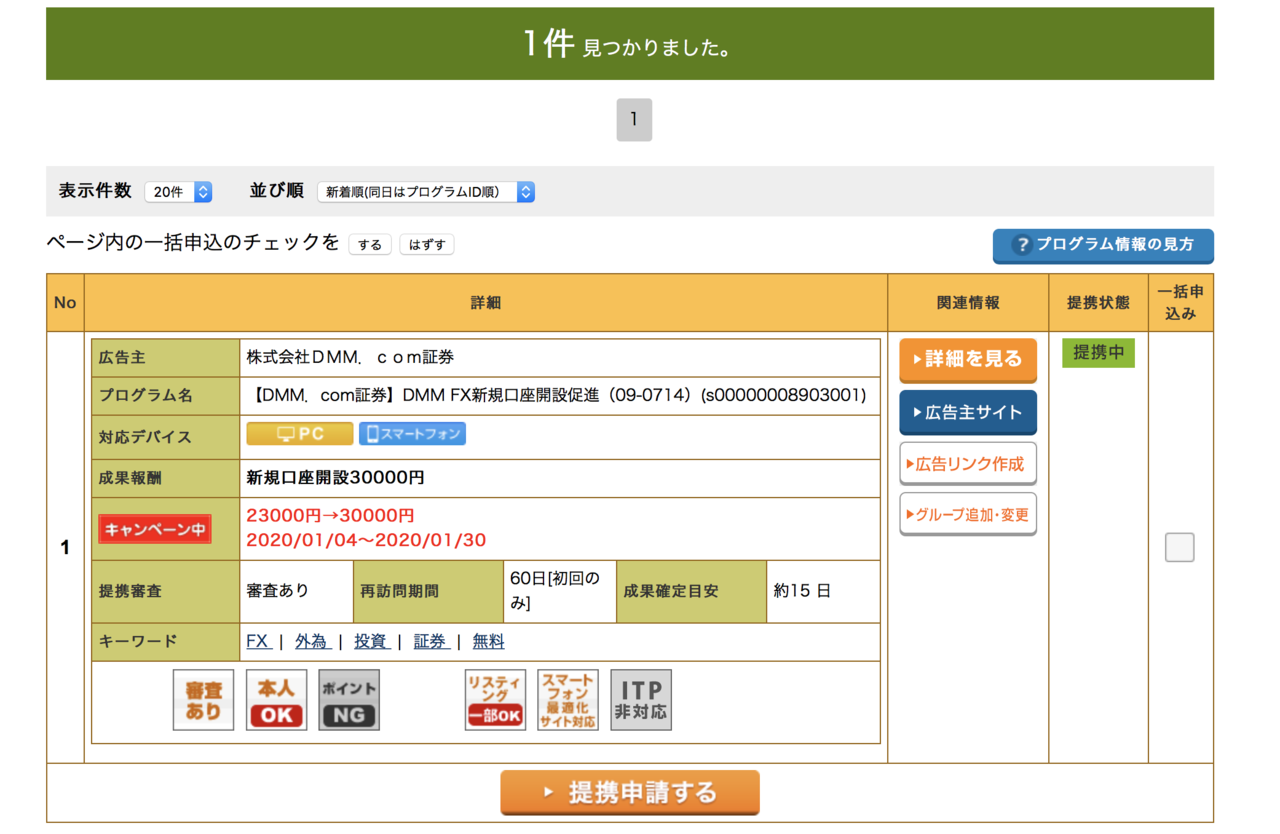Uncheck all 一括申込 with はずす button
1280x834 pixels.
point(427,244)
